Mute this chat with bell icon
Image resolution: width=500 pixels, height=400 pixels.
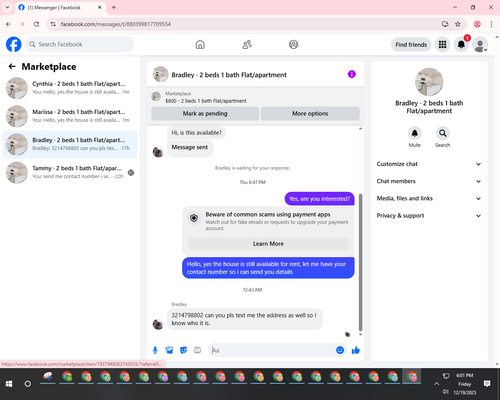(414, 133)
